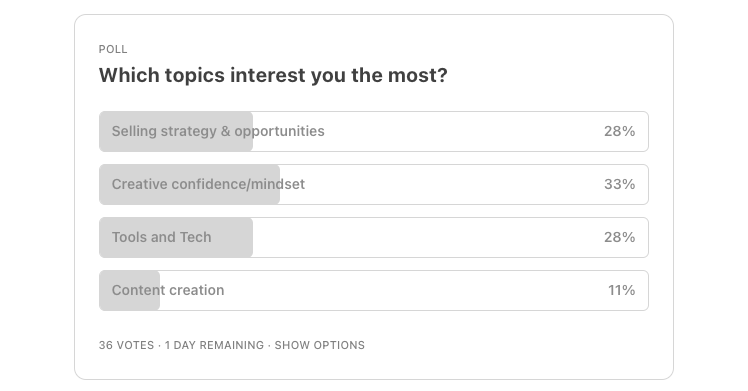Viewport: 748px width, 391px height.
Task: Click the SHOW OPTIONS link
Action: point(320,345)
